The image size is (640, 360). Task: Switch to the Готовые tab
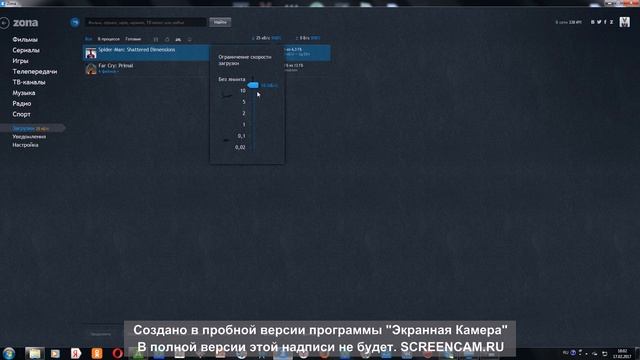[133, 39]
